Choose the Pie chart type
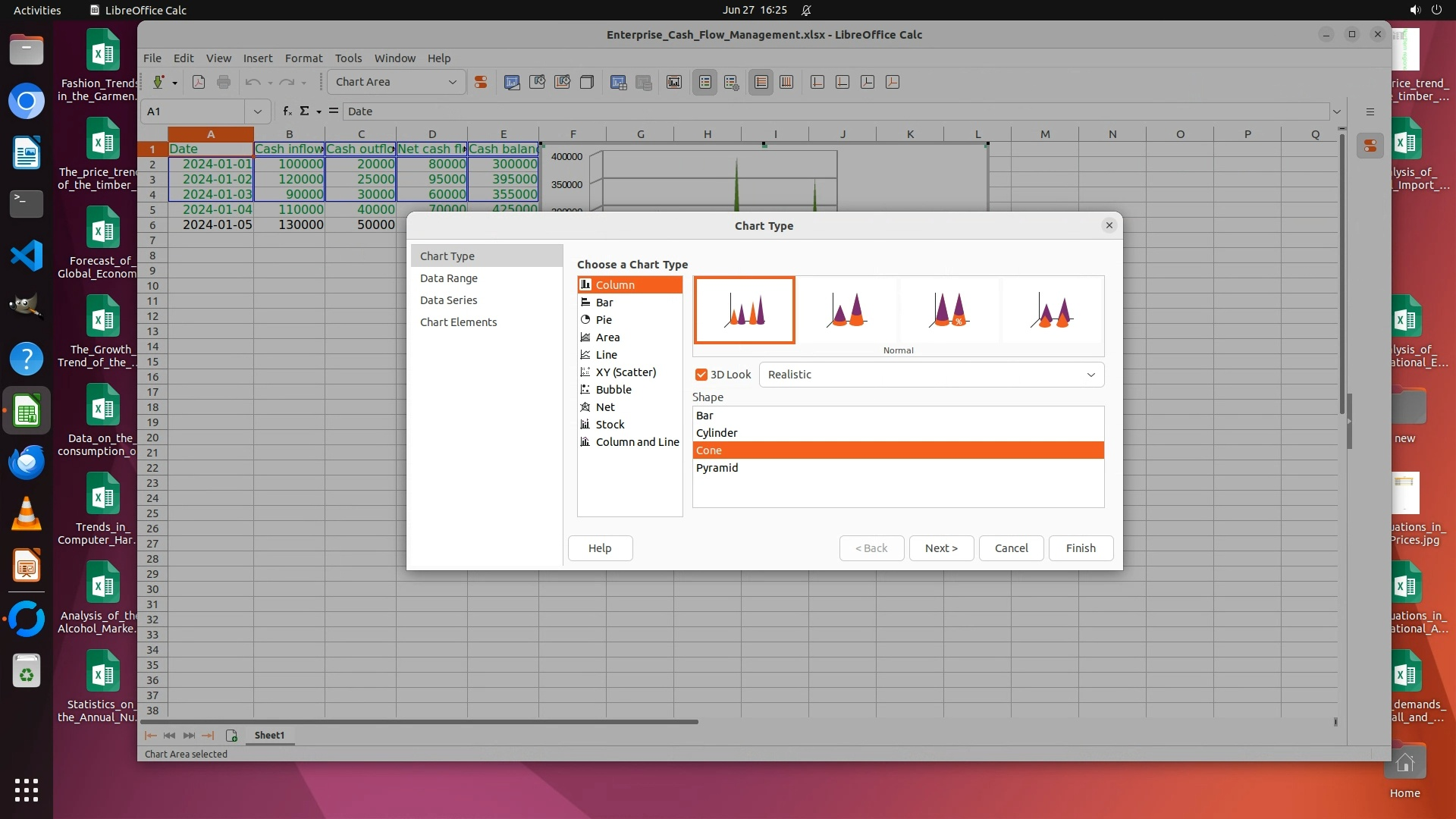 click(x=604, y=320)
